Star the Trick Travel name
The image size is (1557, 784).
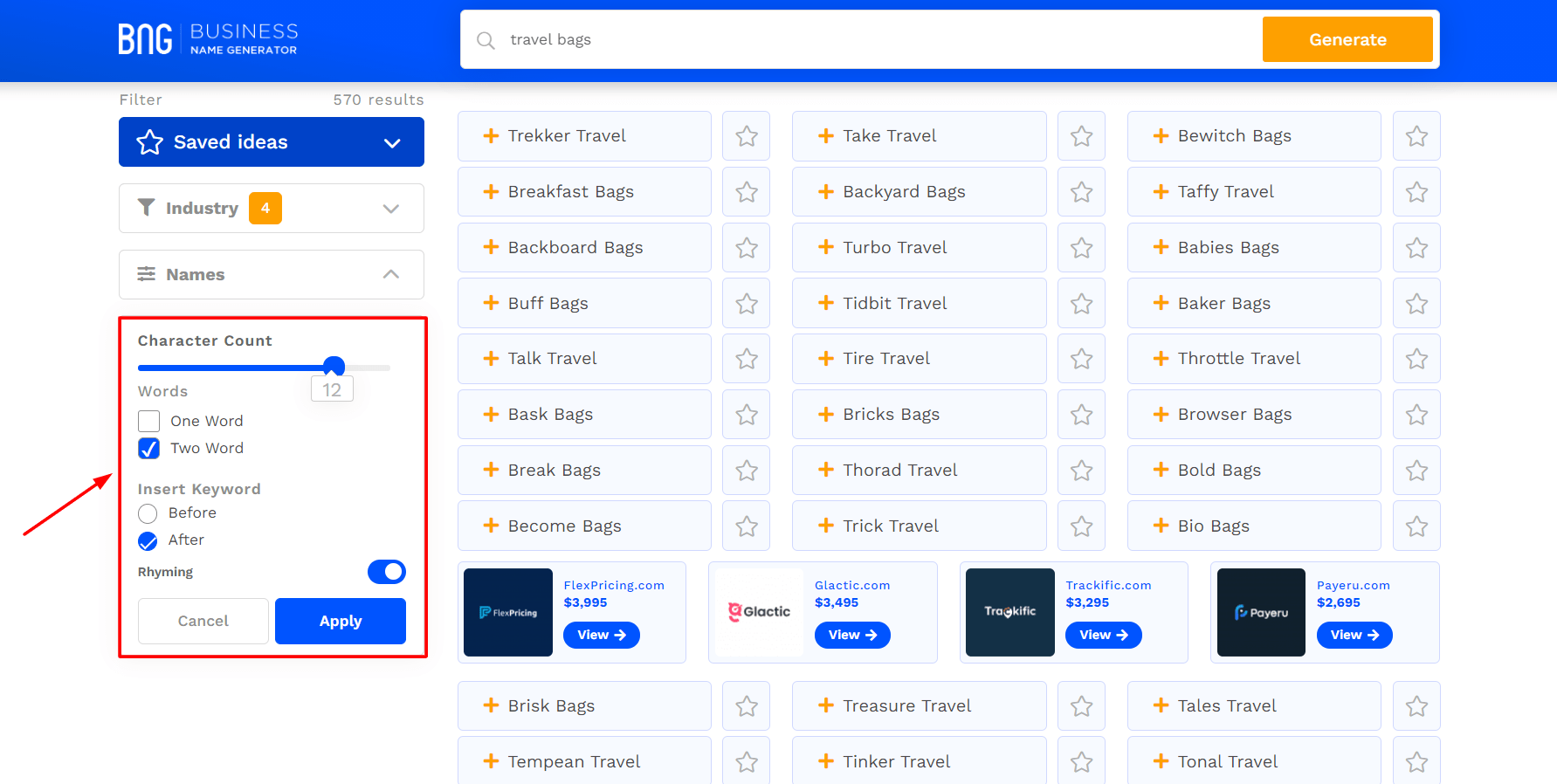pos(1082,526)
